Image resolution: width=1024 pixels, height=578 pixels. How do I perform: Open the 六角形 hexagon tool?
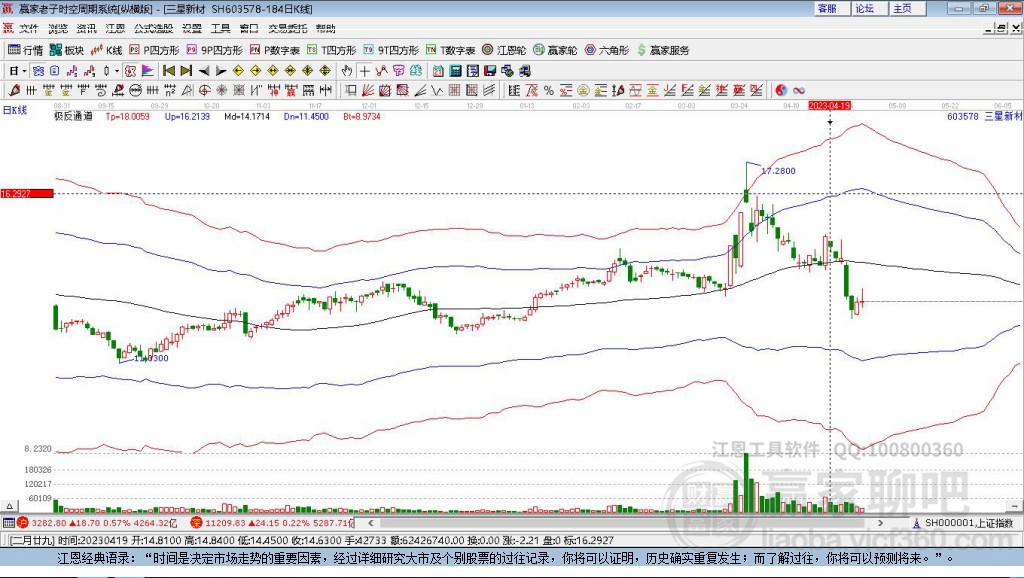tap(607, 50)
